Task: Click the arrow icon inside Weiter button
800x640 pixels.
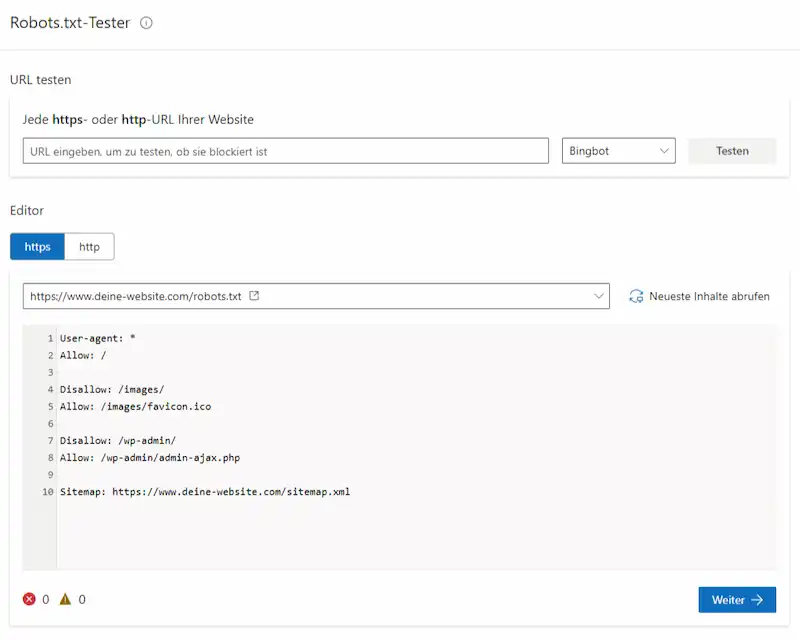Action: 755,599
